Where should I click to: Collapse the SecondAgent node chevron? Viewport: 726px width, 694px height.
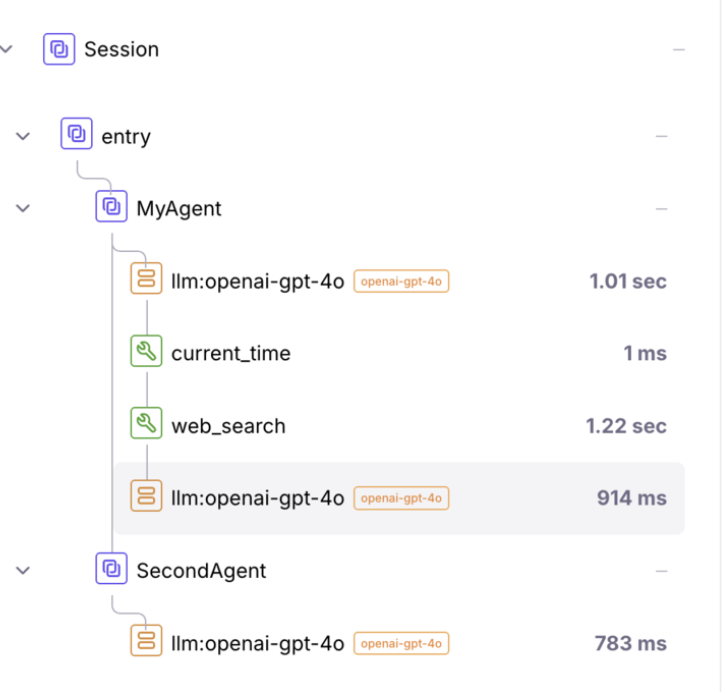click(24, 571)
